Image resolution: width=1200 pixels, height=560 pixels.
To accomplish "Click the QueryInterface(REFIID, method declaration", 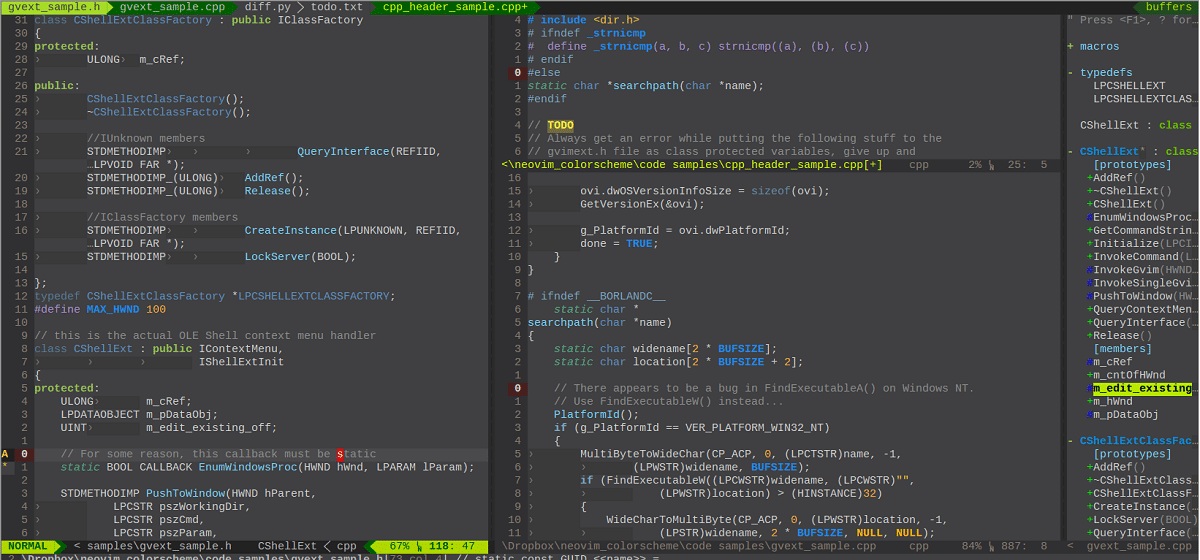I will tap(368, 151).
